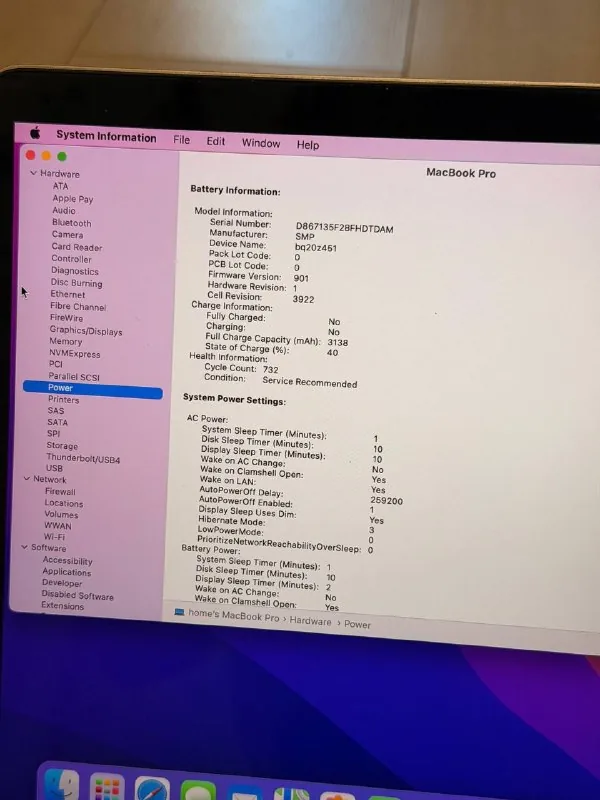Collapse the Software section
Screen dimensions: 600x800
(24, 546)
